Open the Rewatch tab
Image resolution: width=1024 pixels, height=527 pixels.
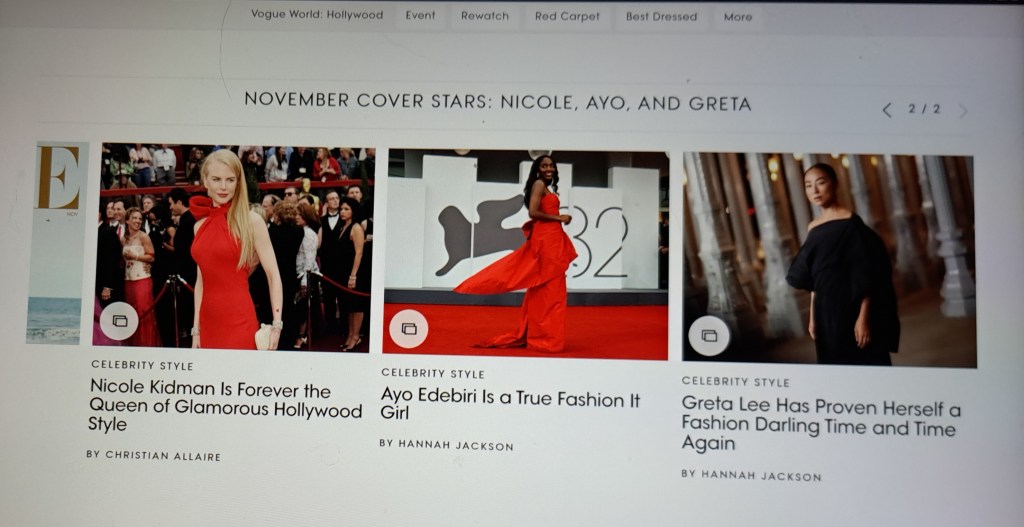[x=485, y=16]
